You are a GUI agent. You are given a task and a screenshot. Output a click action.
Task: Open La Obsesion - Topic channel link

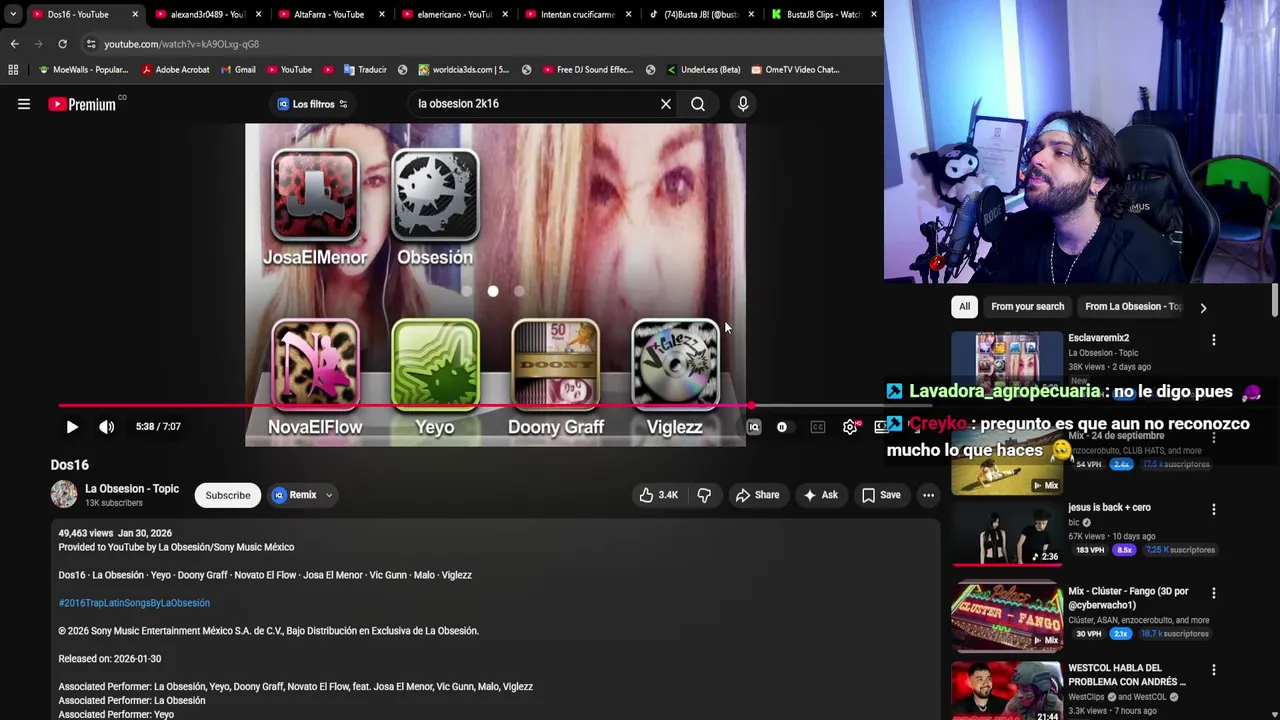click(x=132, y=489)
